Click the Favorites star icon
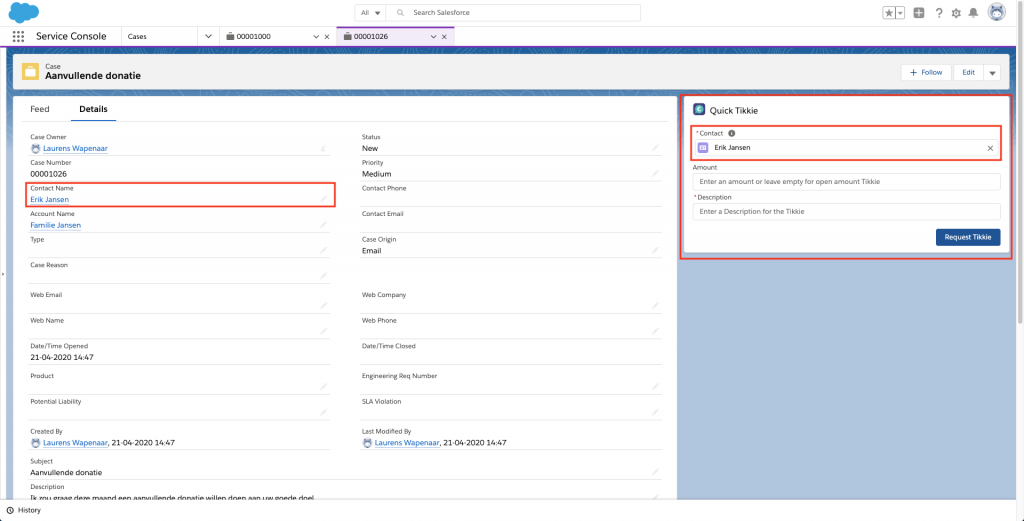Viewport: 1024px width, 521px height. coord(888,13)
